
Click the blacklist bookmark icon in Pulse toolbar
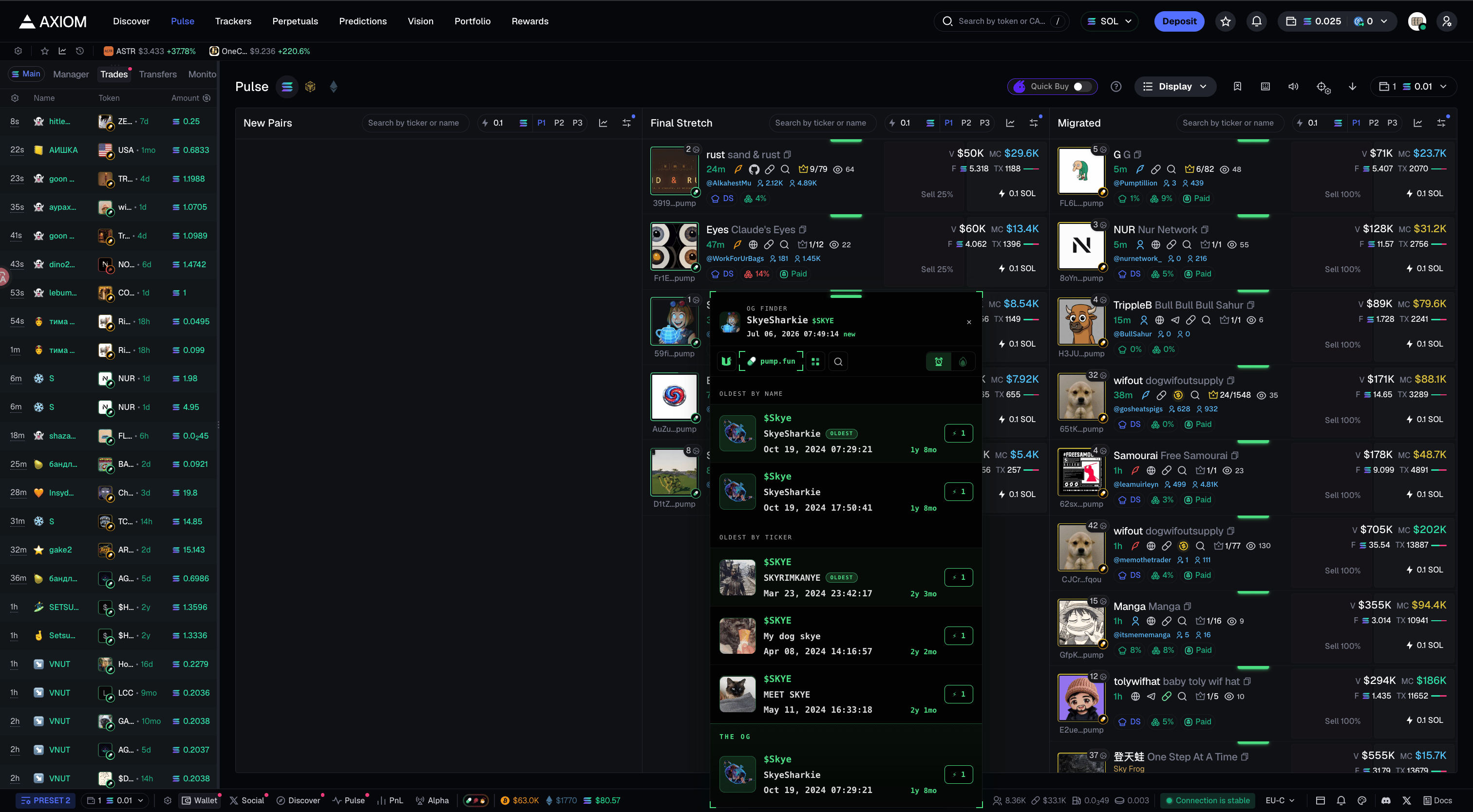point(1237,87)
